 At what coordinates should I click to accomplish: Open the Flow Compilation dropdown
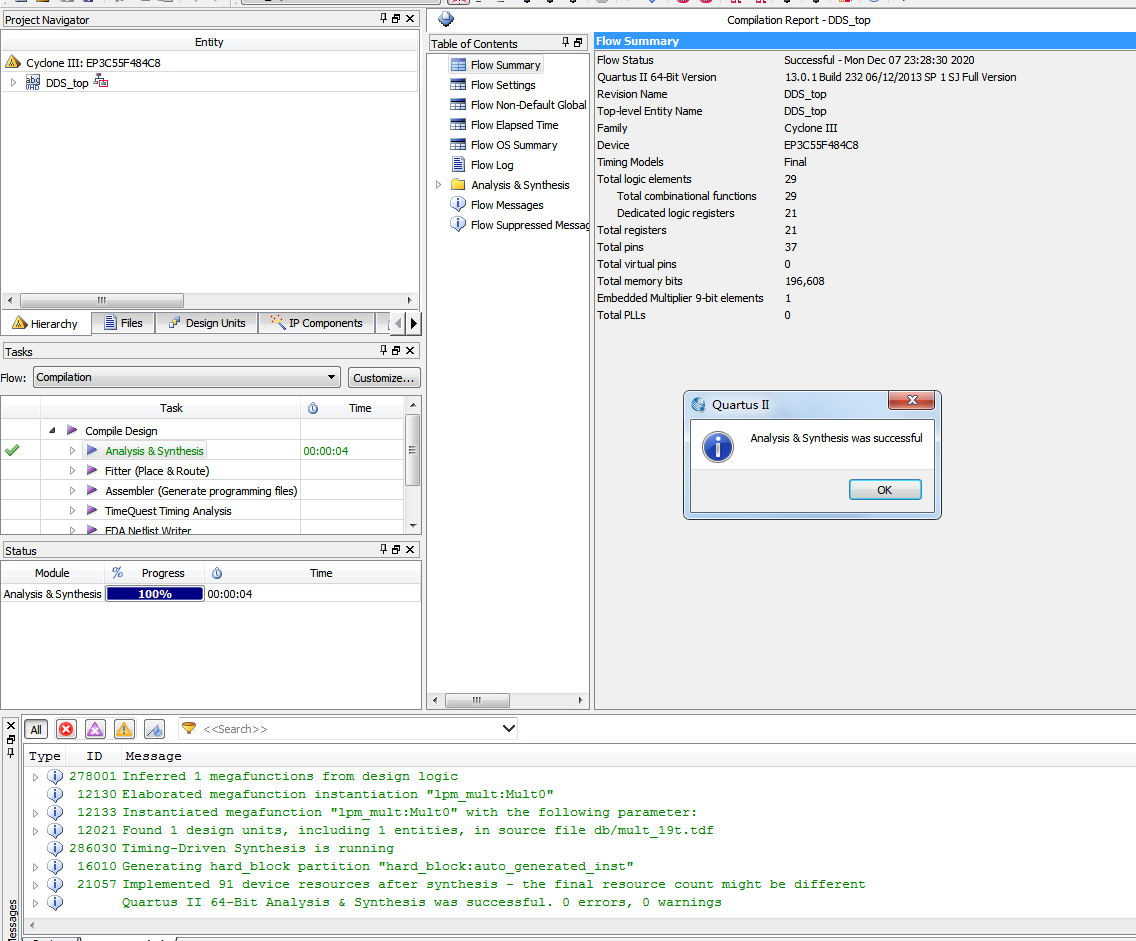[x=331, y=377]
